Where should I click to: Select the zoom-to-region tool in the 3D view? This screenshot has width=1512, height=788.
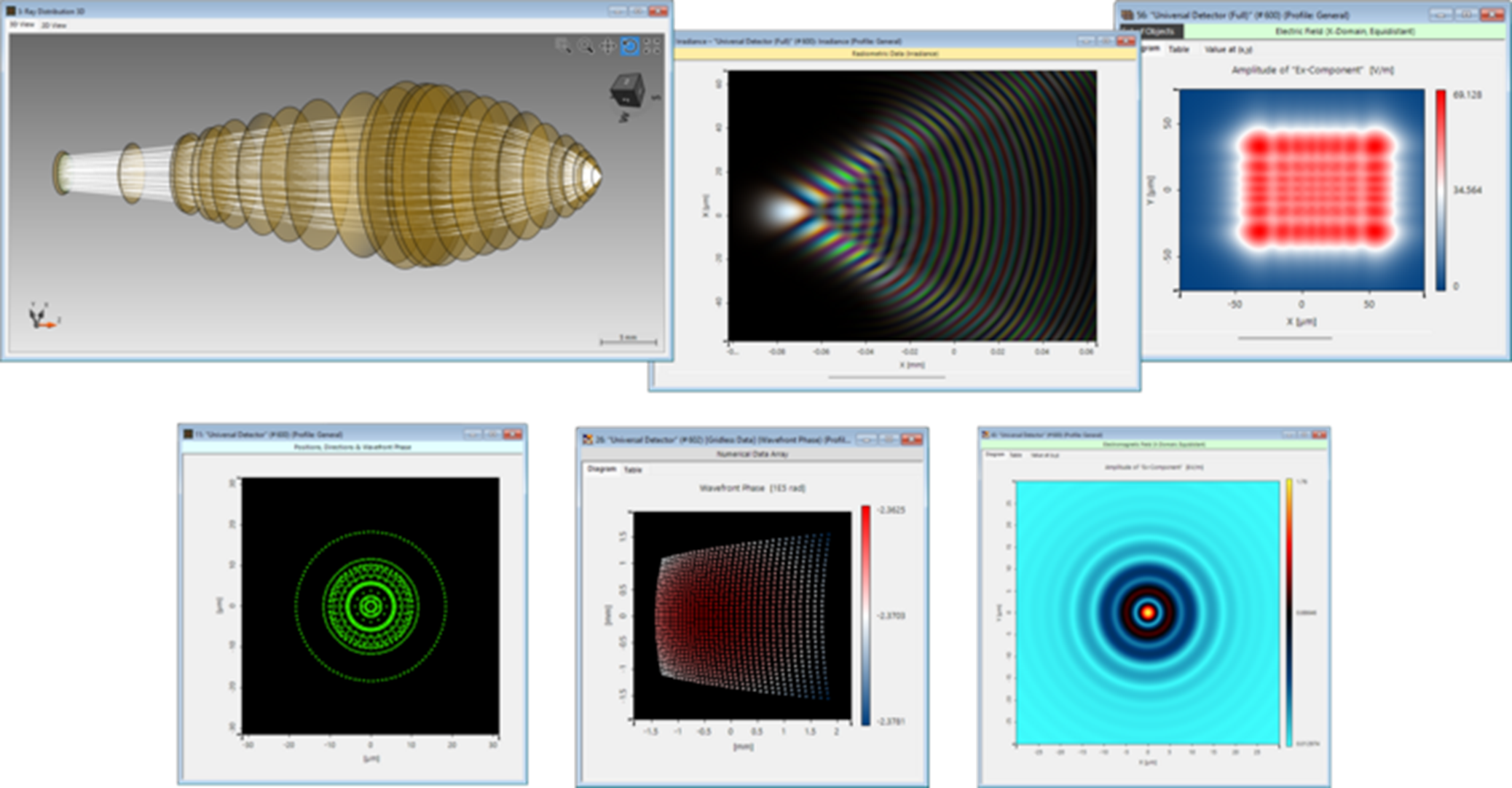563,47
